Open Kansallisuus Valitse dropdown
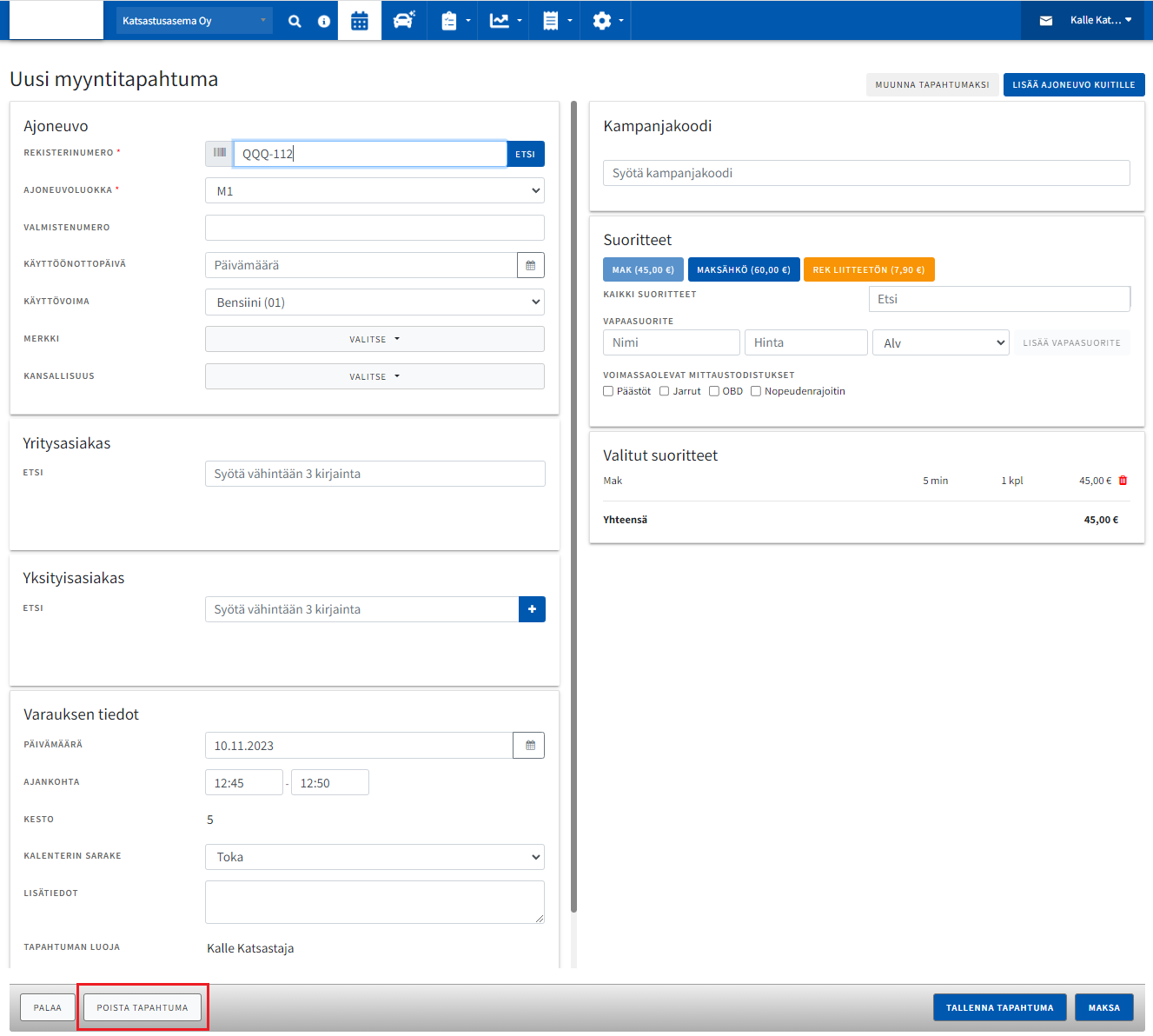This screenshot has height=1036, width=1153. tap(374, 376)
